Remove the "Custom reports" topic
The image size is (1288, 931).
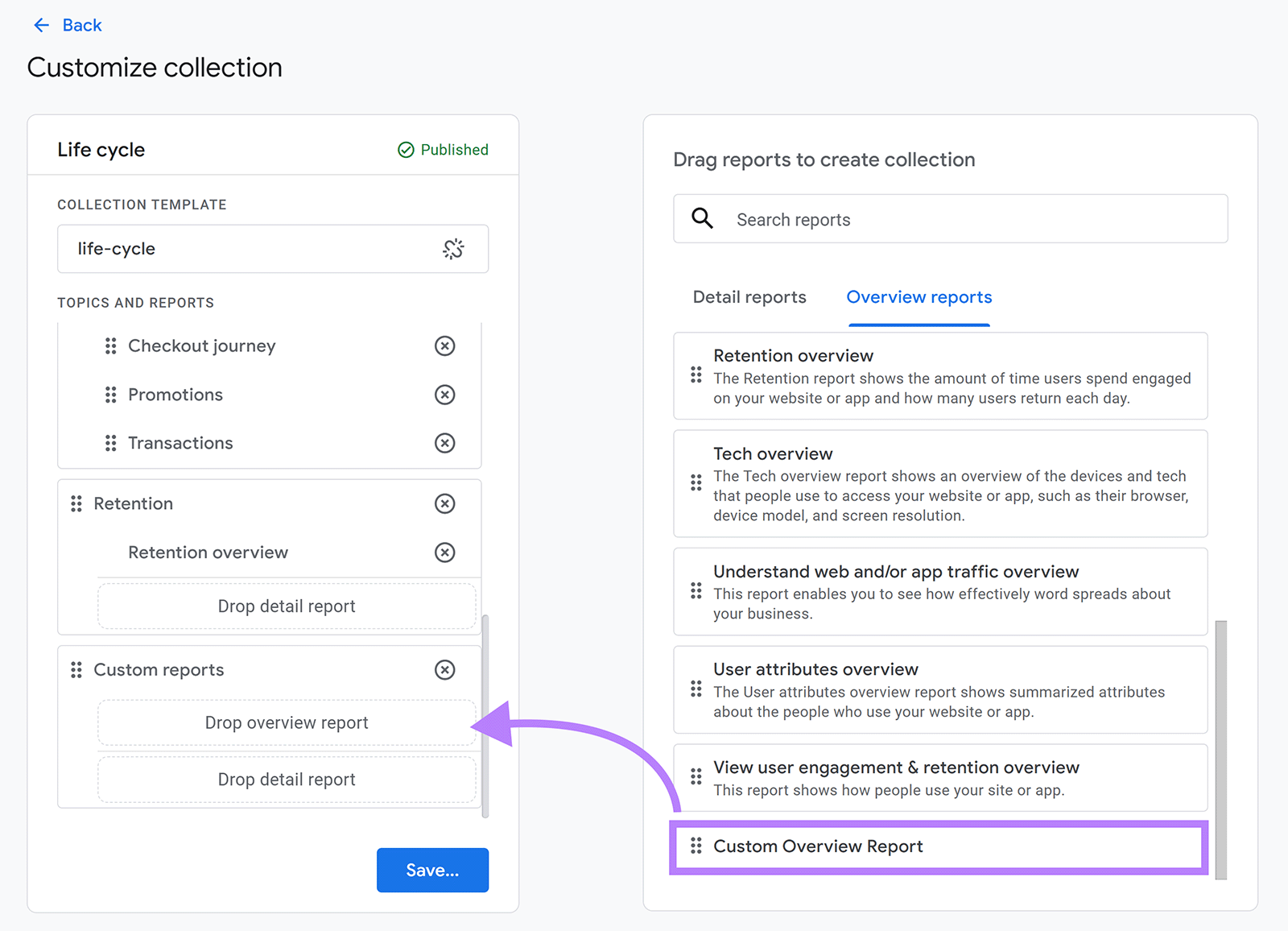point(444,669)
